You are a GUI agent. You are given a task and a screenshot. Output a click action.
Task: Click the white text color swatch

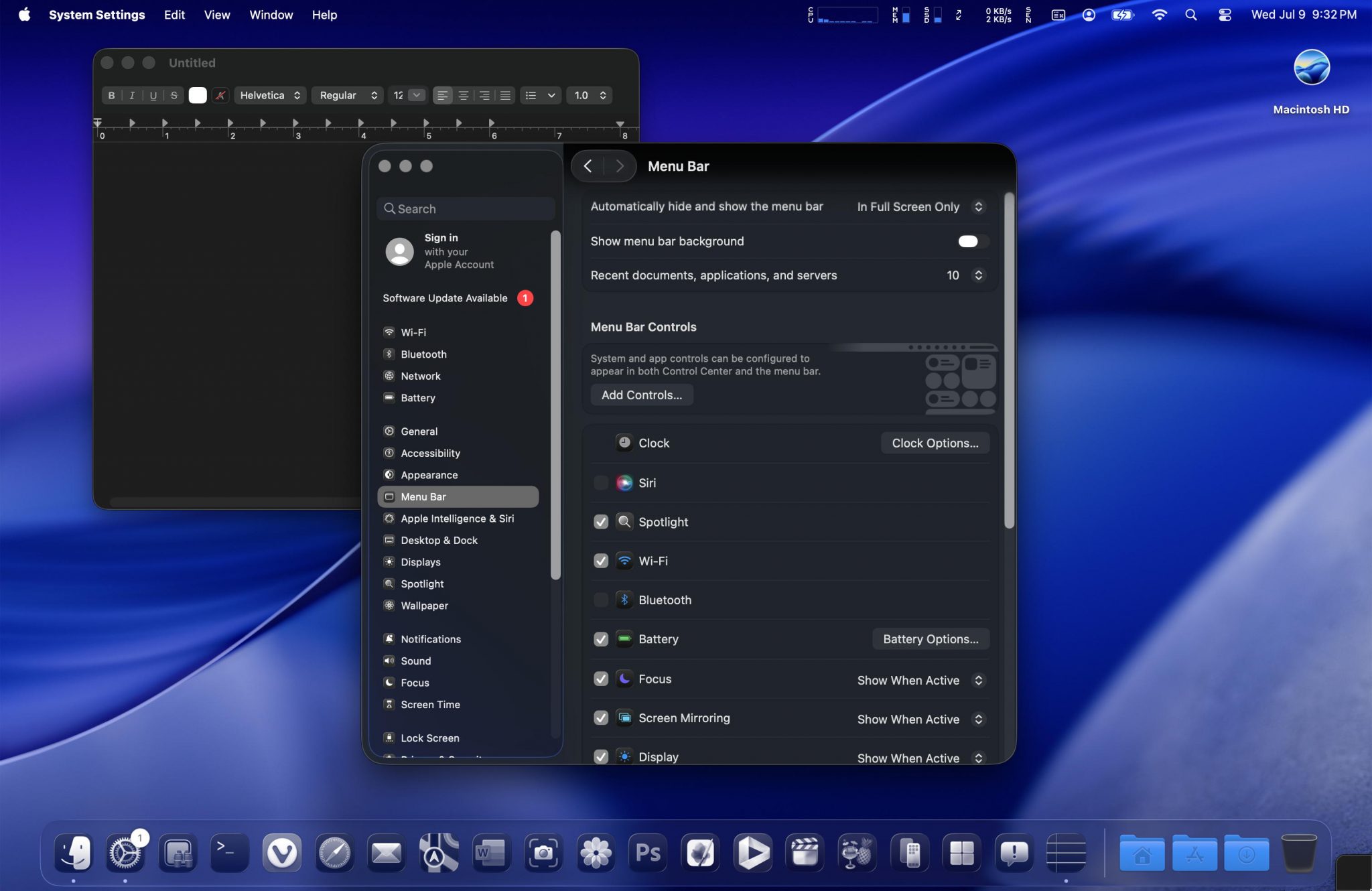tap(198, 96)
